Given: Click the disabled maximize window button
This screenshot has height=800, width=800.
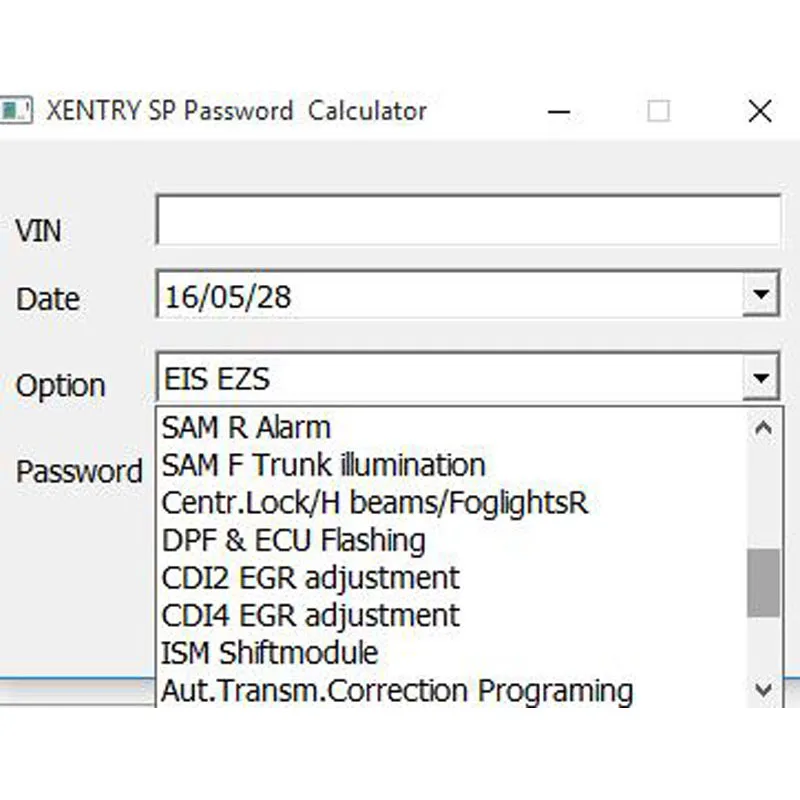Looking at the screenshot, I should (x=658, y=111).
